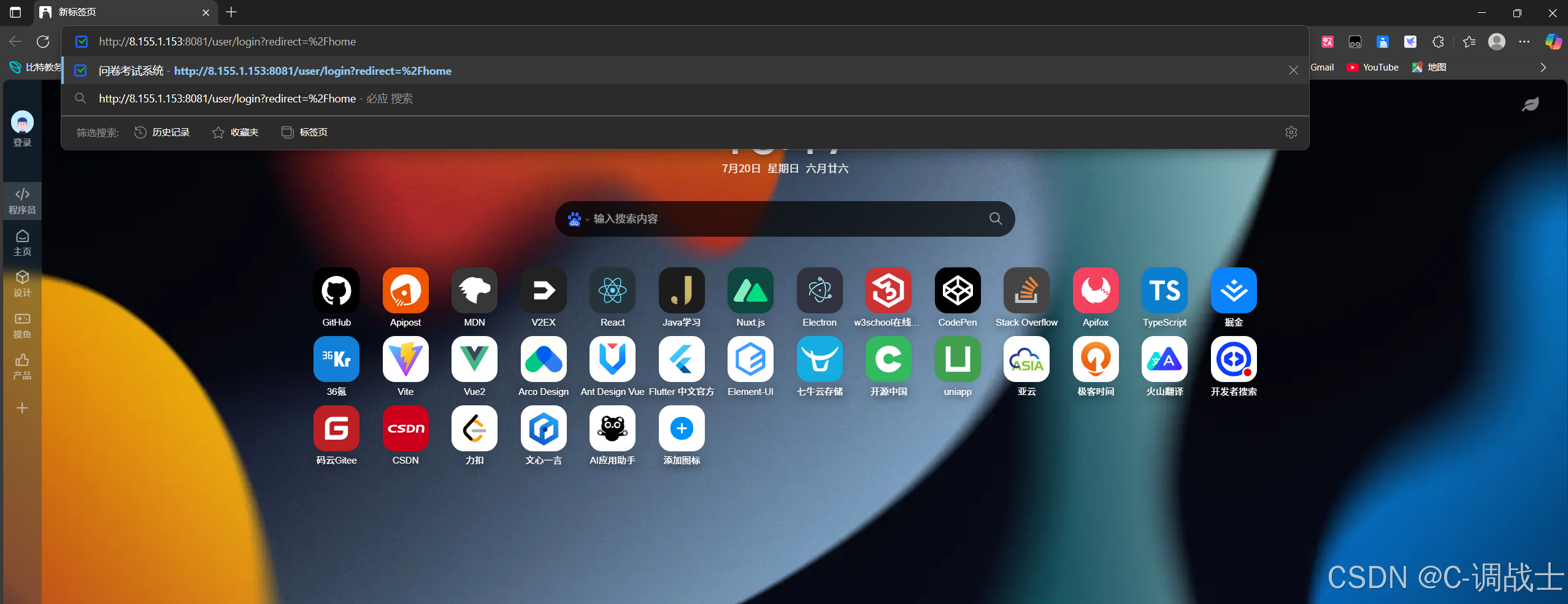
Task: Open the 火山翻译 shortcut icon
Action: click(x=1164, y=359)
